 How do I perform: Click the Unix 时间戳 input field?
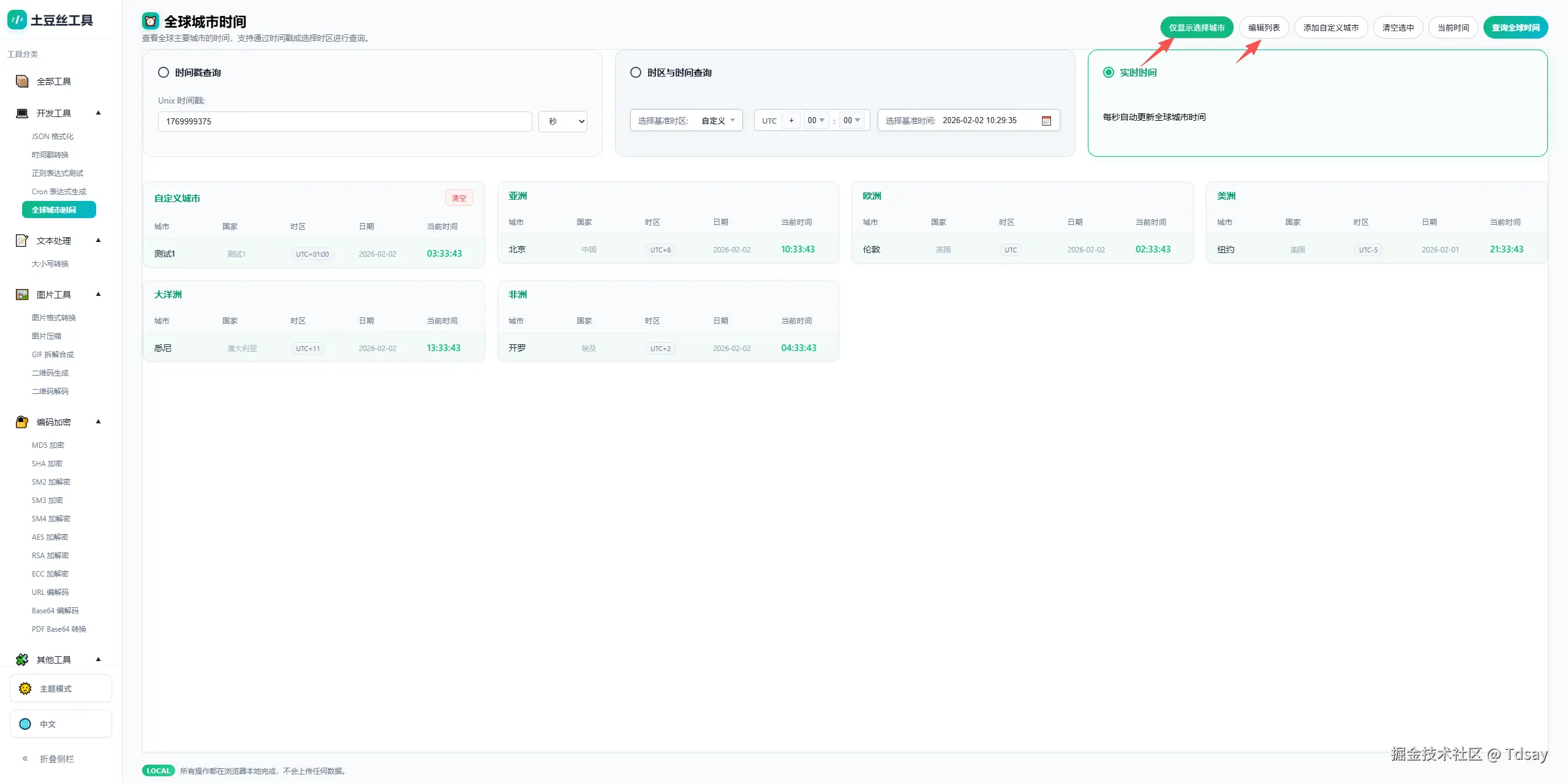pyautogui.click(x=344, y=121)
